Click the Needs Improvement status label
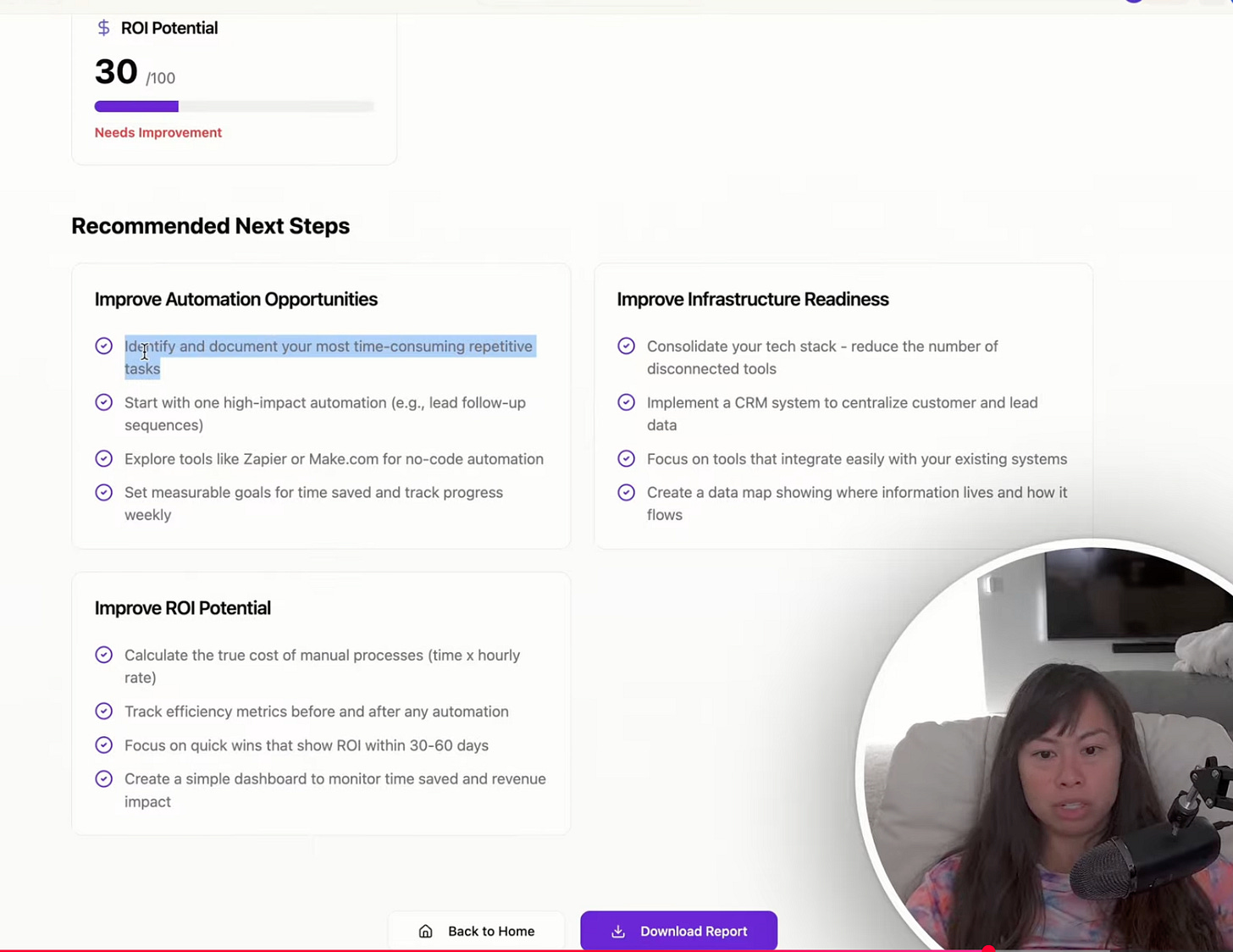1233x952 pixels. 158,132
